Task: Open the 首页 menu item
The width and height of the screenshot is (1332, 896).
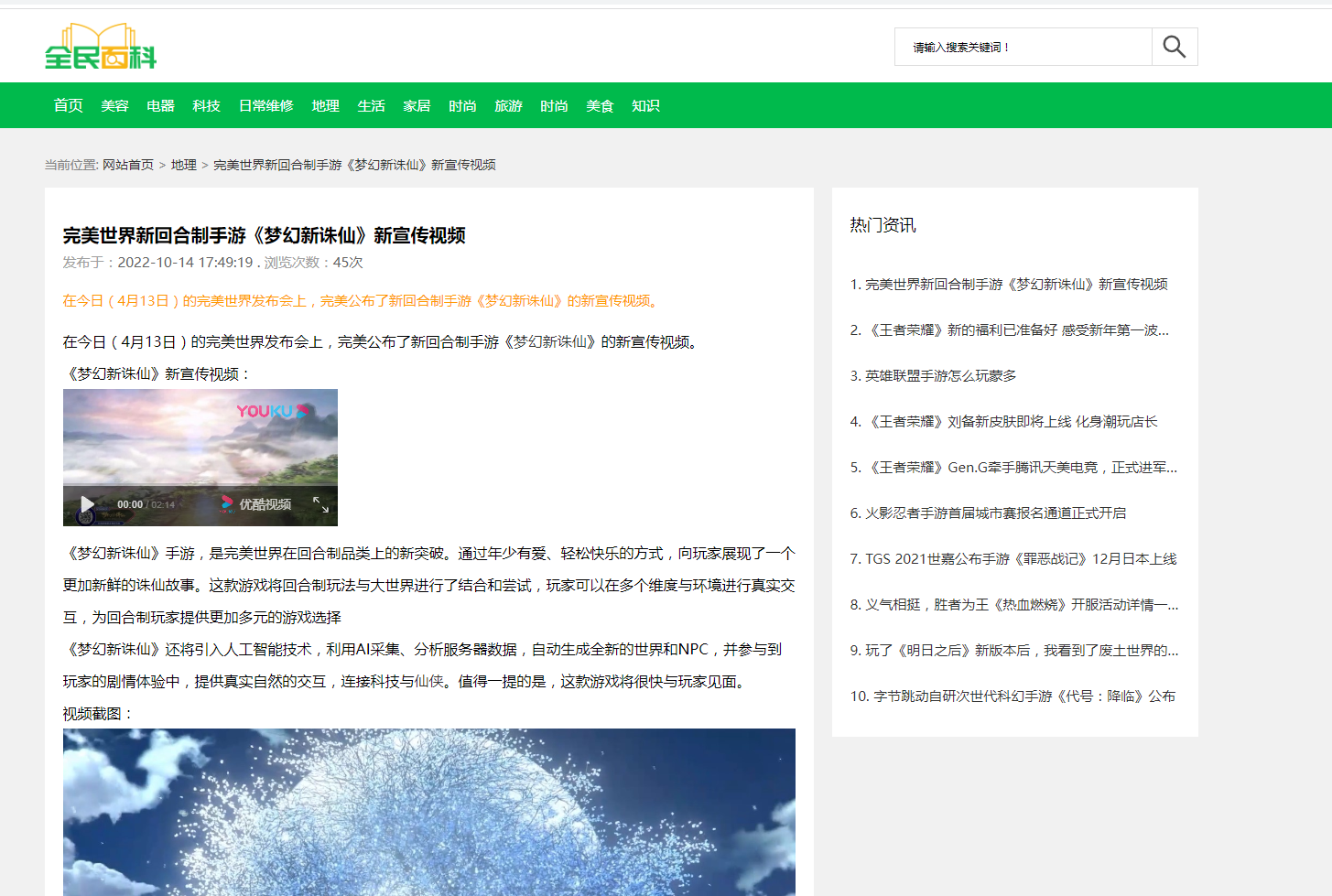Action: pos(68,105)
